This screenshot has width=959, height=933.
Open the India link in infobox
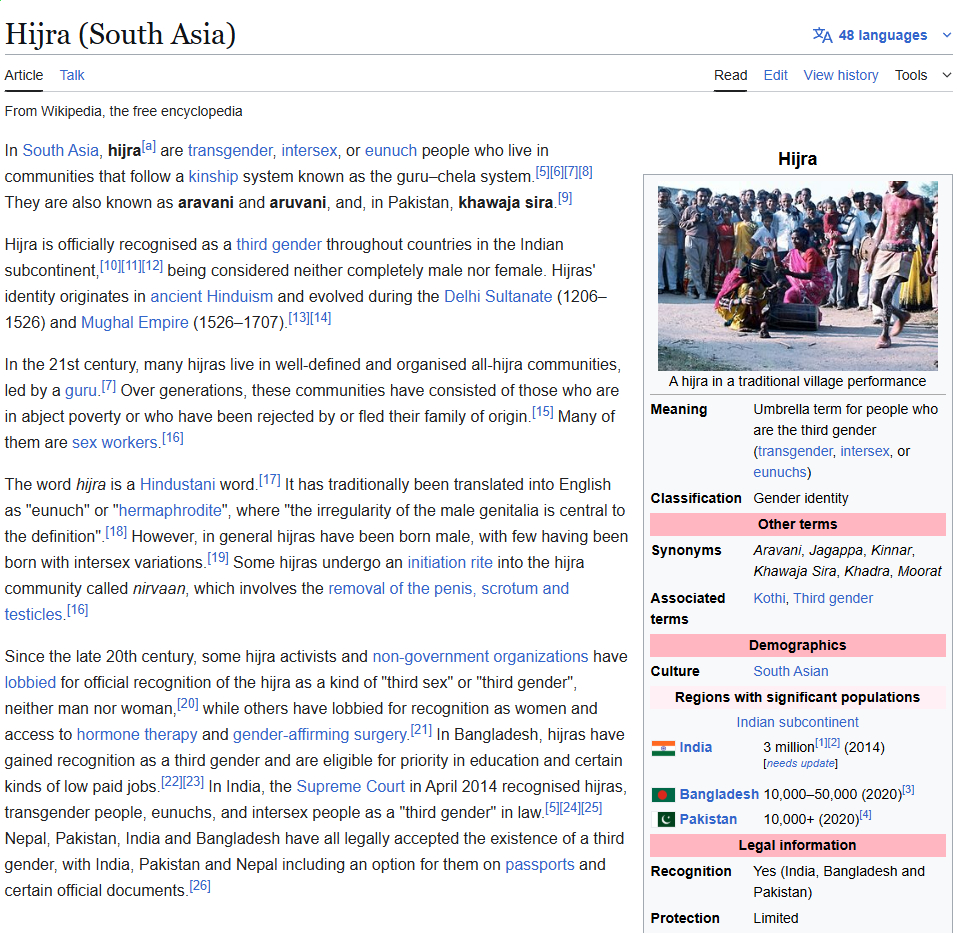[x=695, y=748]
